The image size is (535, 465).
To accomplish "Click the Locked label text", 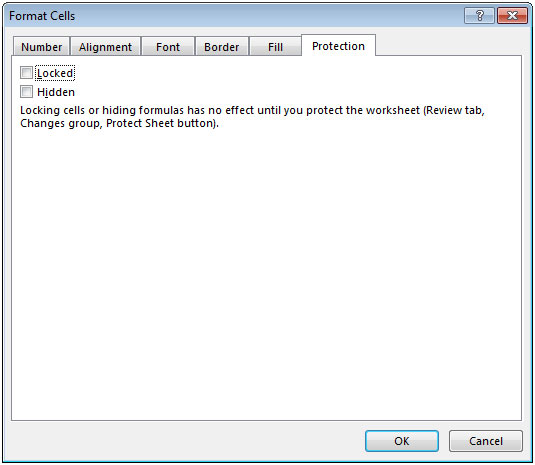I will pos(55,73).
